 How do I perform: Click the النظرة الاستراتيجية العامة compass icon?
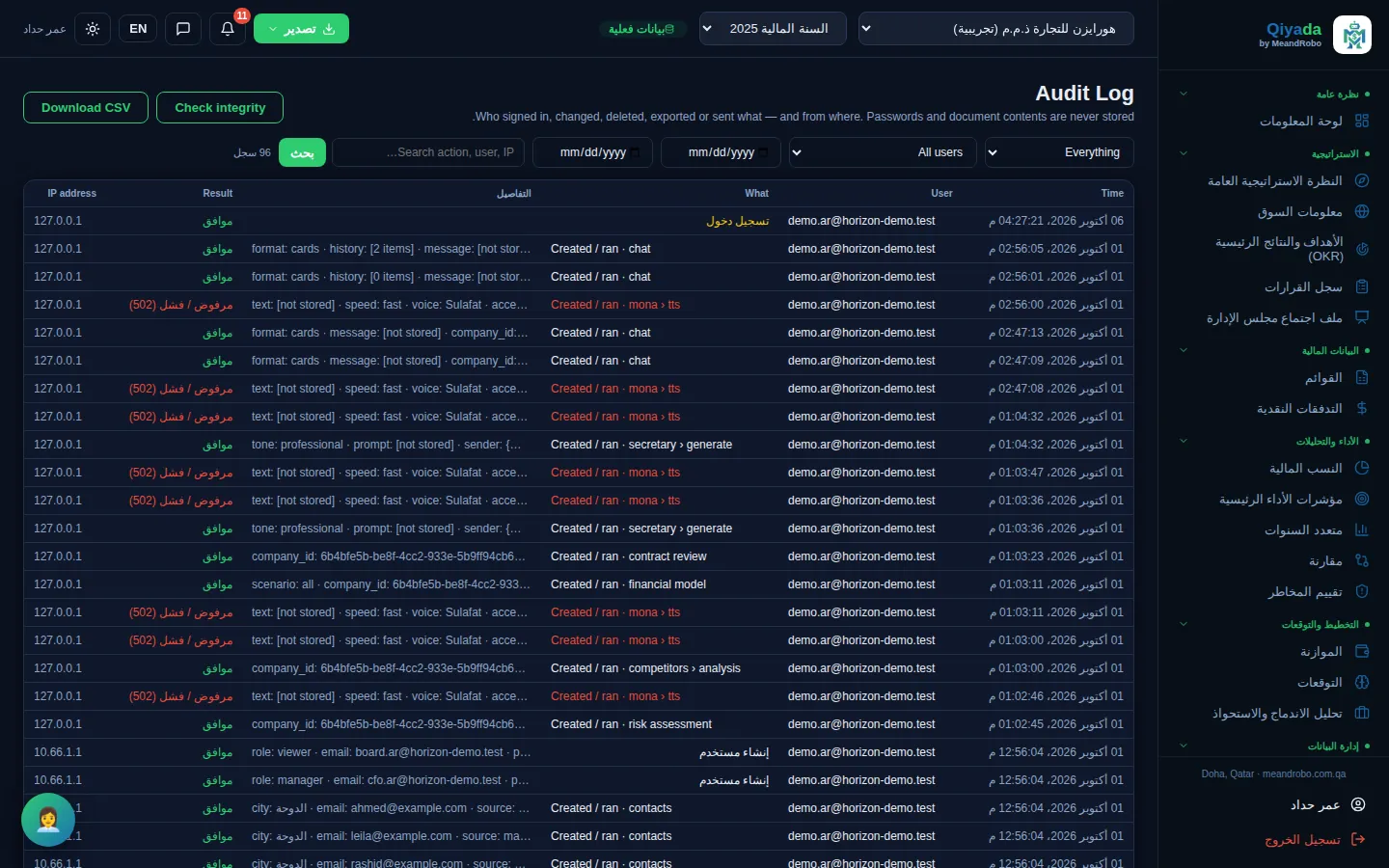[x=1362, y=180]
